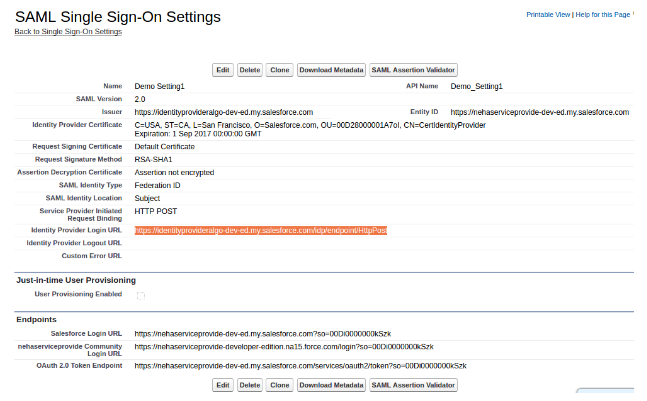
Task: Click the OAuth 2.0 Token Endpoint URL
Action: [x=300, y=366]
